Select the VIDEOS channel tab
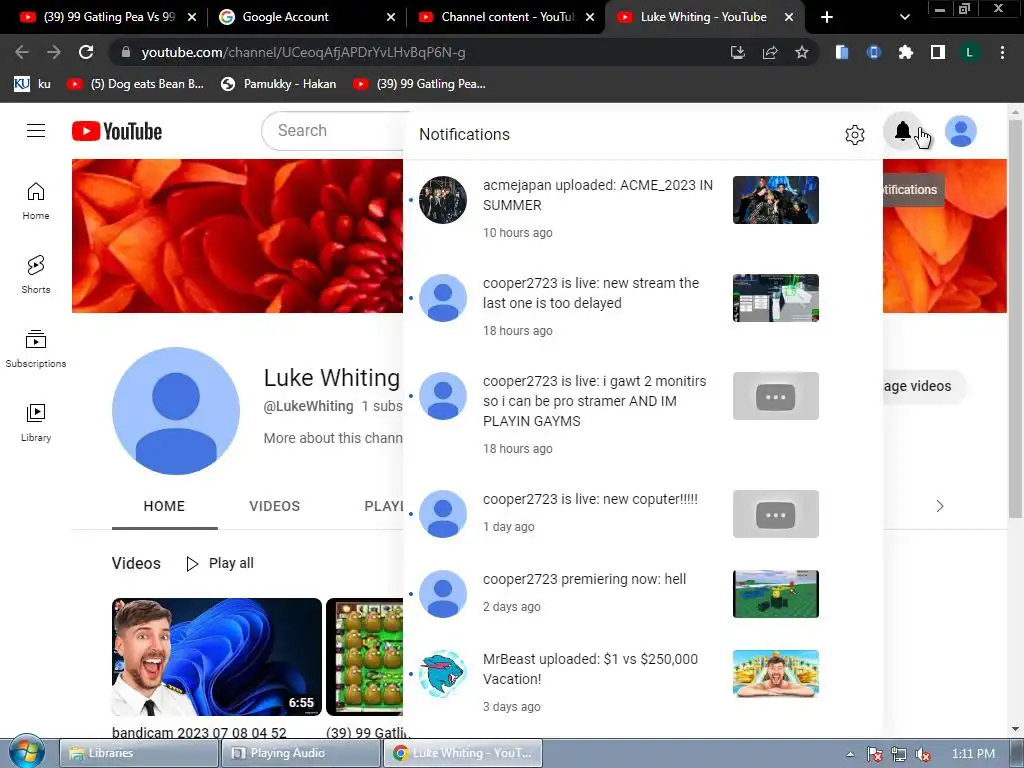This screenshot has height=768, width=1024. 274,506
